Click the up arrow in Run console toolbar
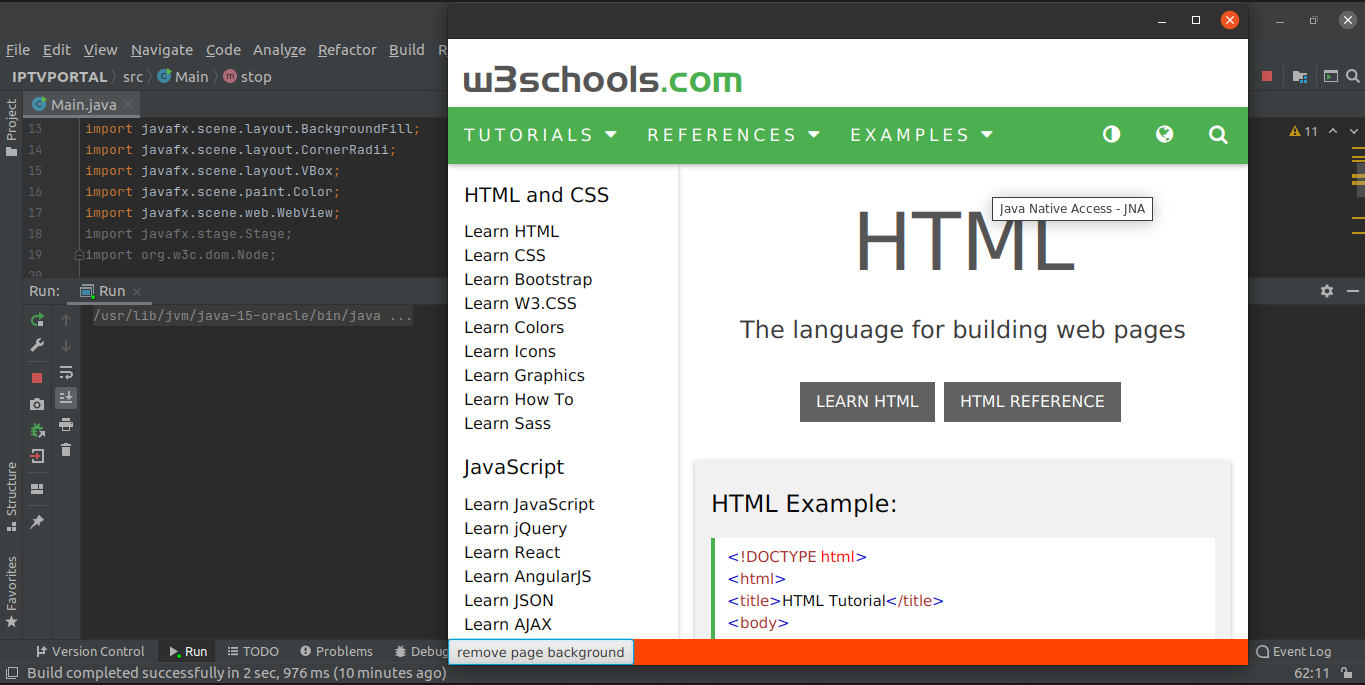The image size is (1365, 685). point(66,320)
